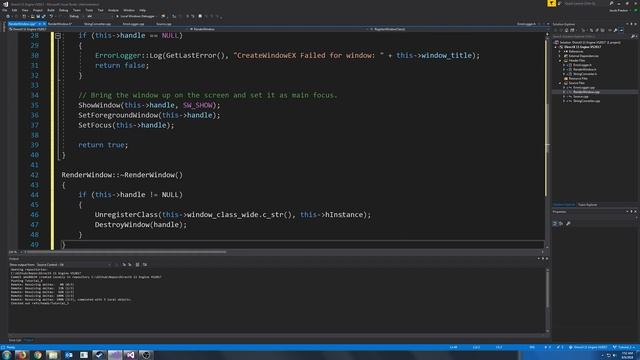
Task: Select Source.cpp in Solution Explorer
Action: pos(580,97)
